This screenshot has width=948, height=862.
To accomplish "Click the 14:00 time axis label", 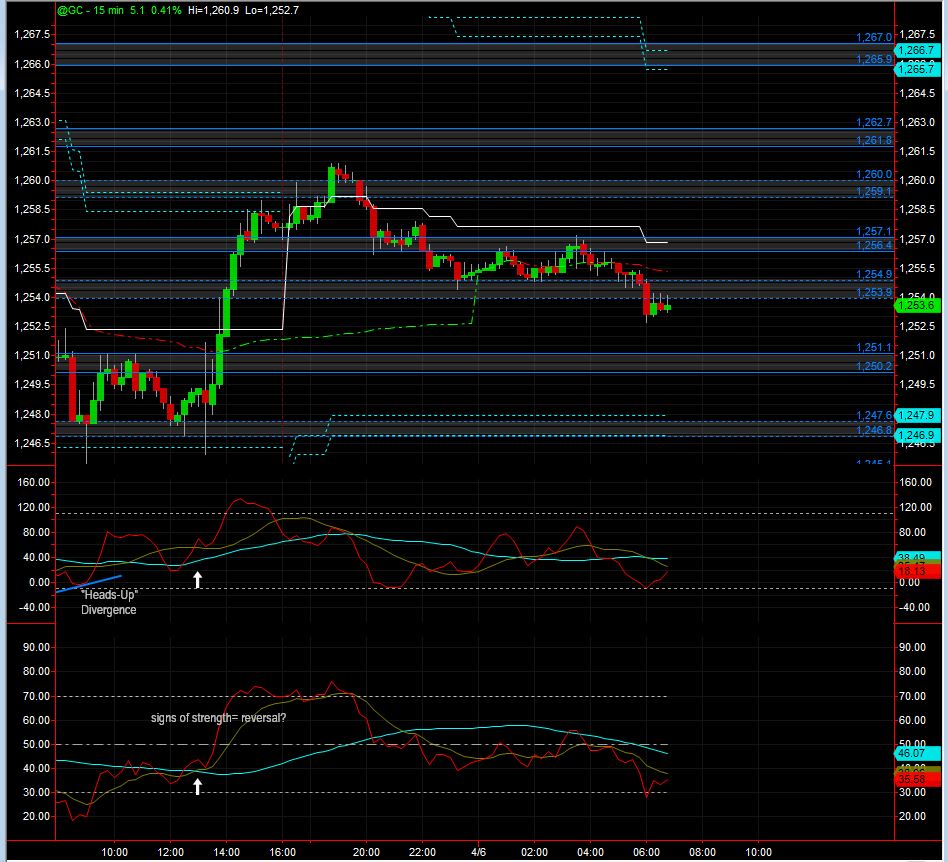I will pyautogui.click(x=226, y=852).
